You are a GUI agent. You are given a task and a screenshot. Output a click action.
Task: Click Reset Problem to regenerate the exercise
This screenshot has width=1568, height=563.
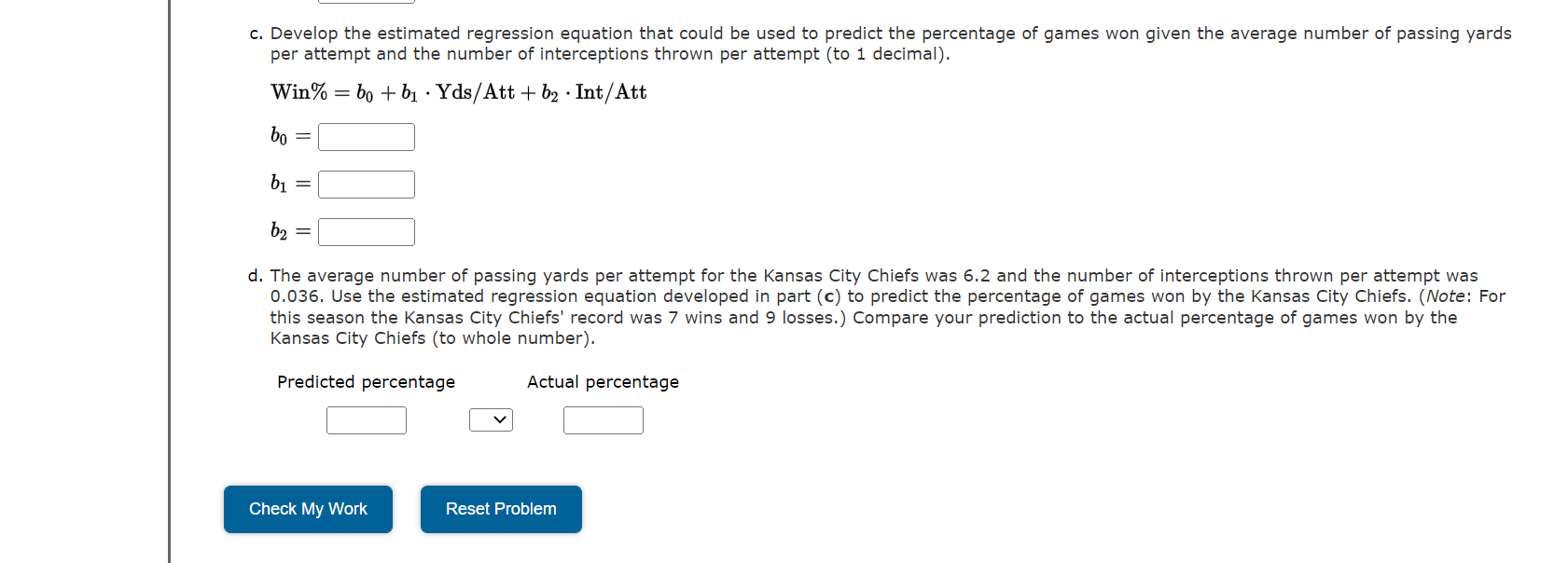pyautogui.click(x=501, y=509)
